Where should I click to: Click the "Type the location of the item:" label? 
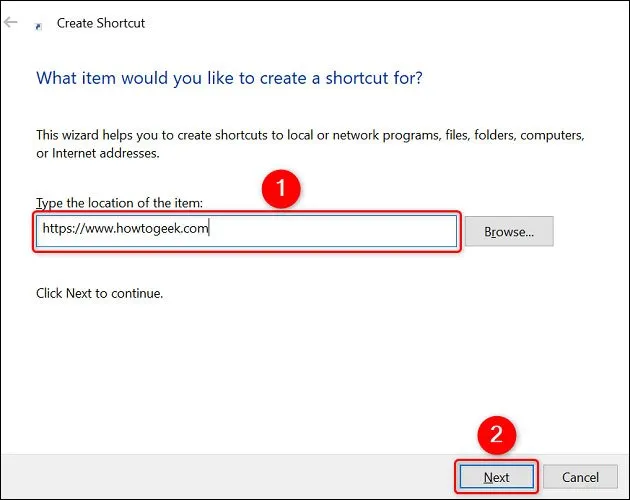[119, 203]
